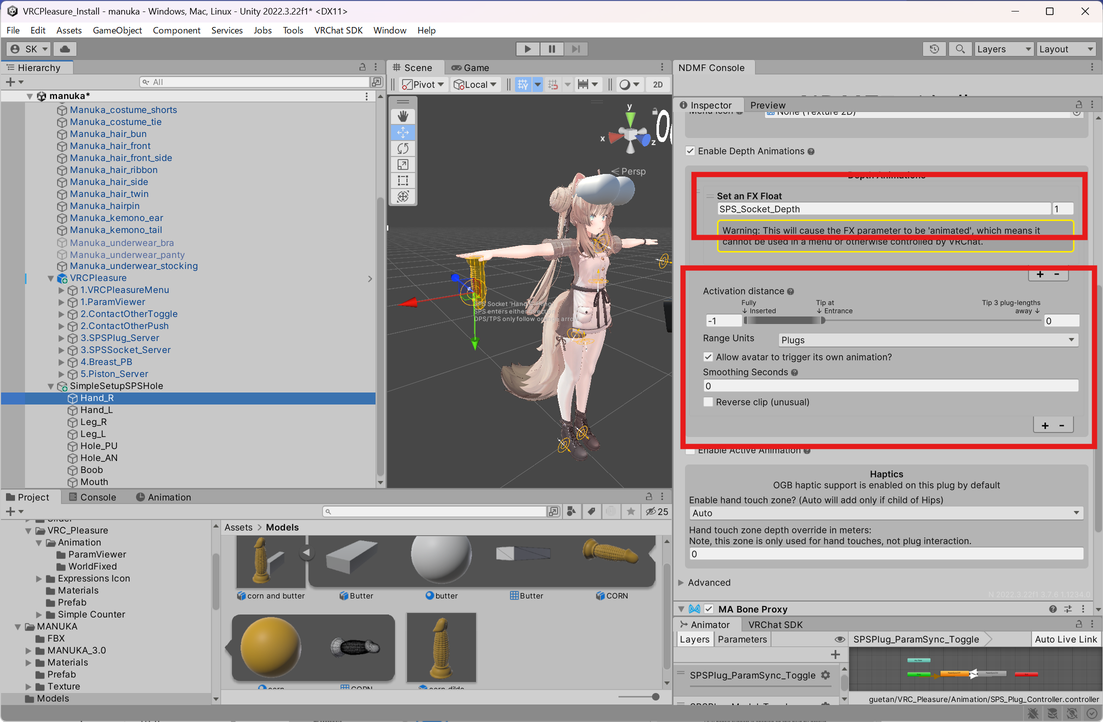
Task: Click the scene orientation gizmo
Action: click(x=631, y=134)
